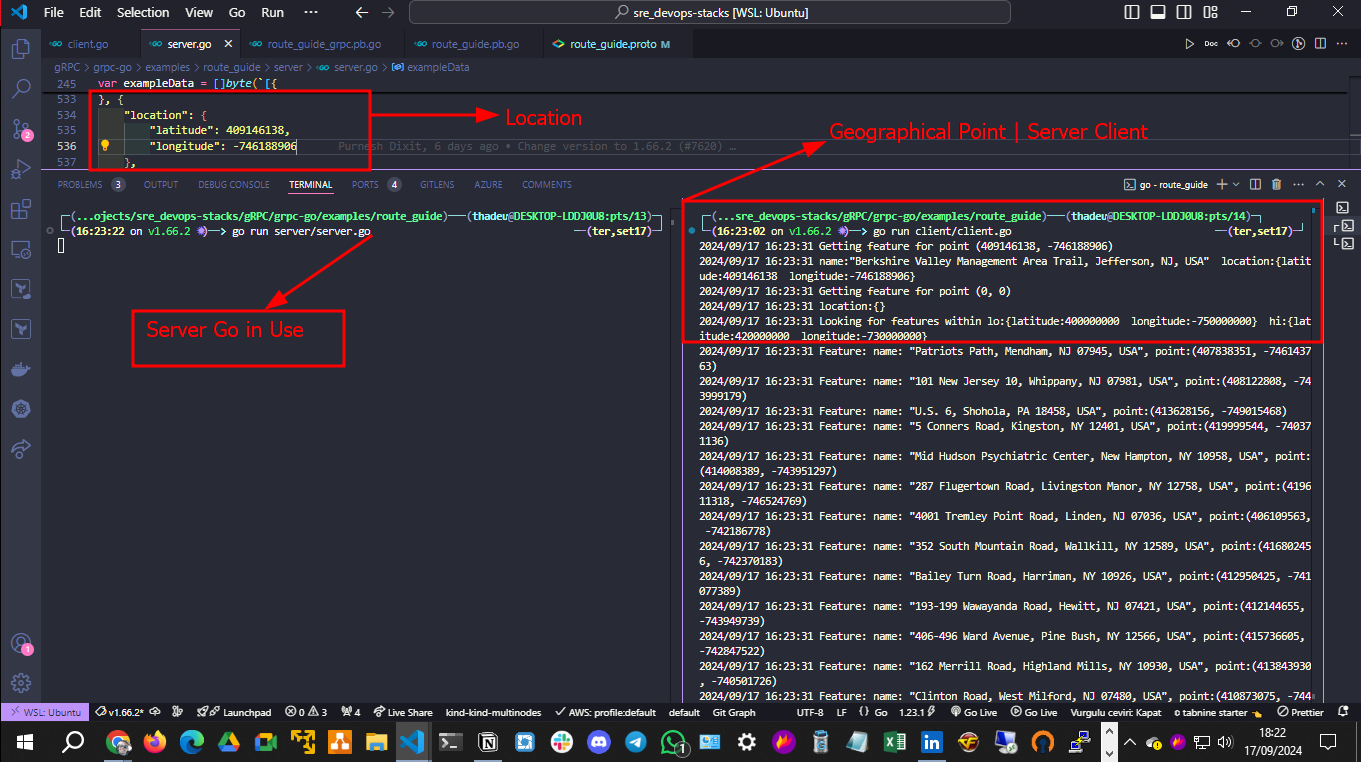1361x762 pixels.
Task: Split the terminal panel
Action: click(1255, 184)
